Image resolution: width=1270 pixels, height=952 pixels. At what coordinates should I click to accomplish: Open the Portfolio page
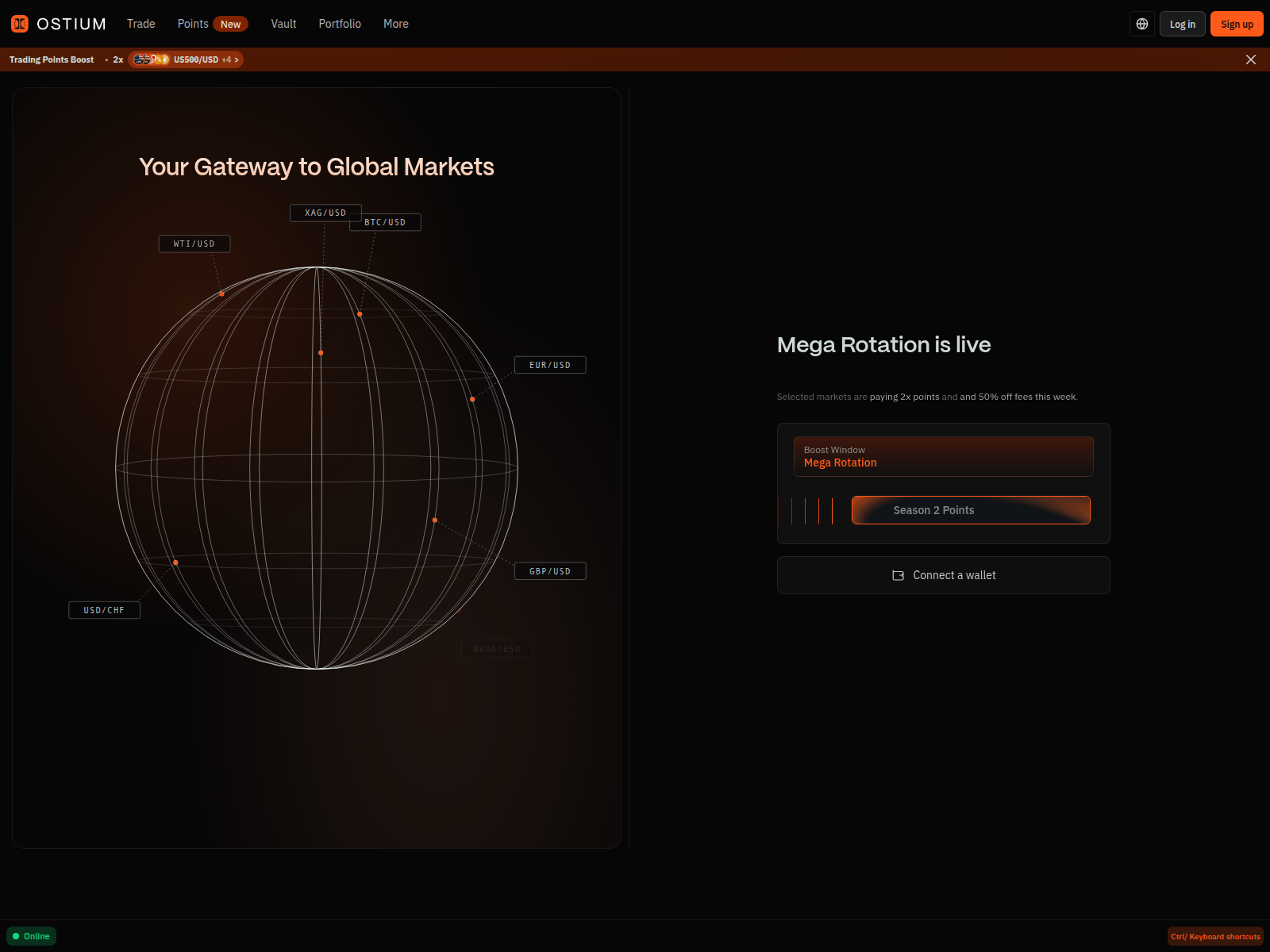[340, 24]
